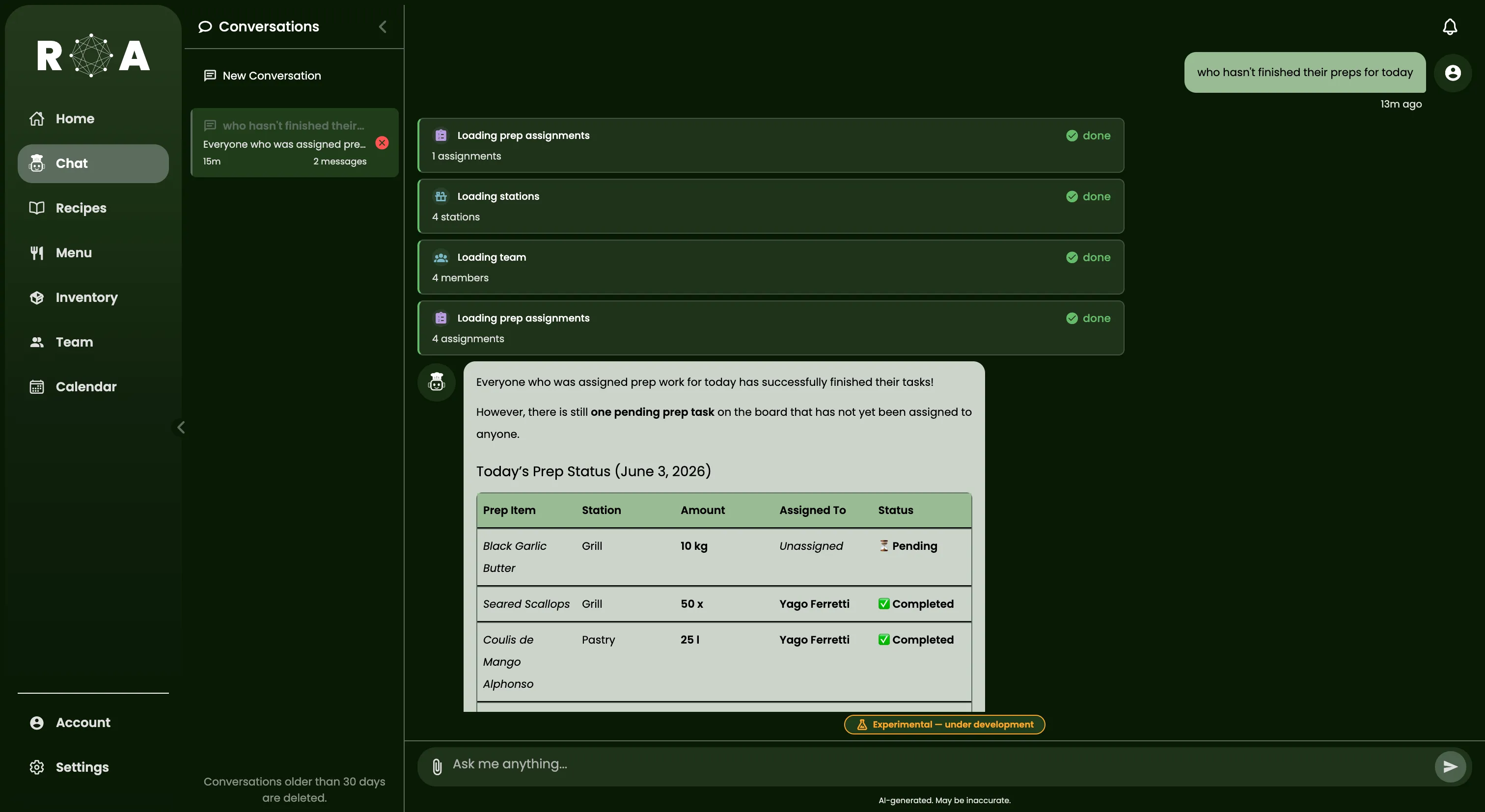Go to Recipes
The image size is (1485, 812).
(93, 208)
